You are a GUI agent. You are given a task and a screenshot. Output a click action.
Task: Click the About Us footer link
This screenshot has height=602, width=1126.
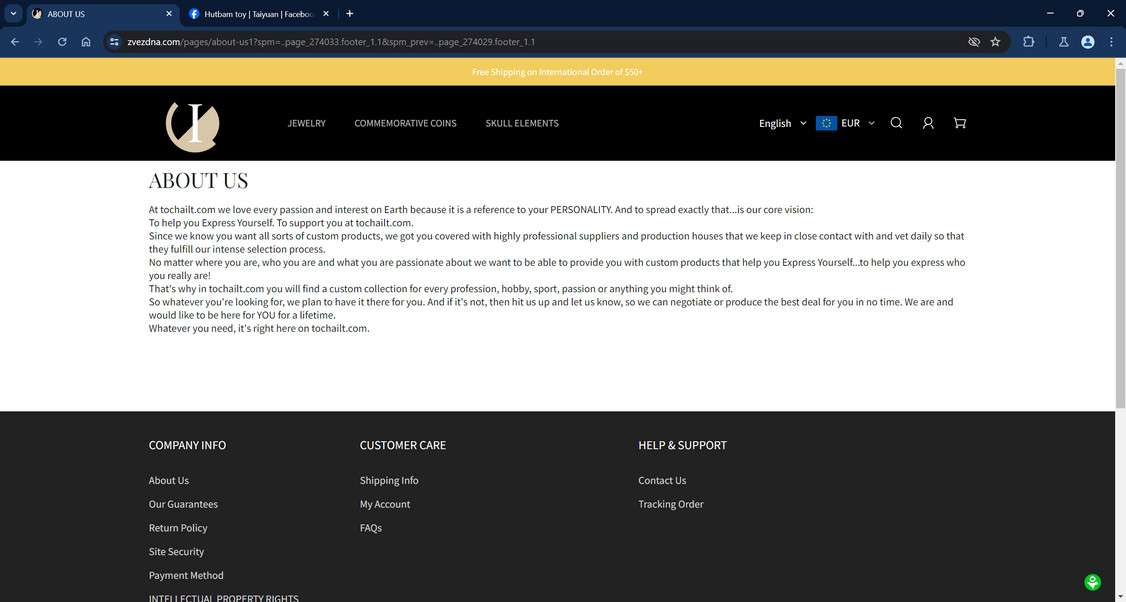pyautogui.click(x=169, y=480)
